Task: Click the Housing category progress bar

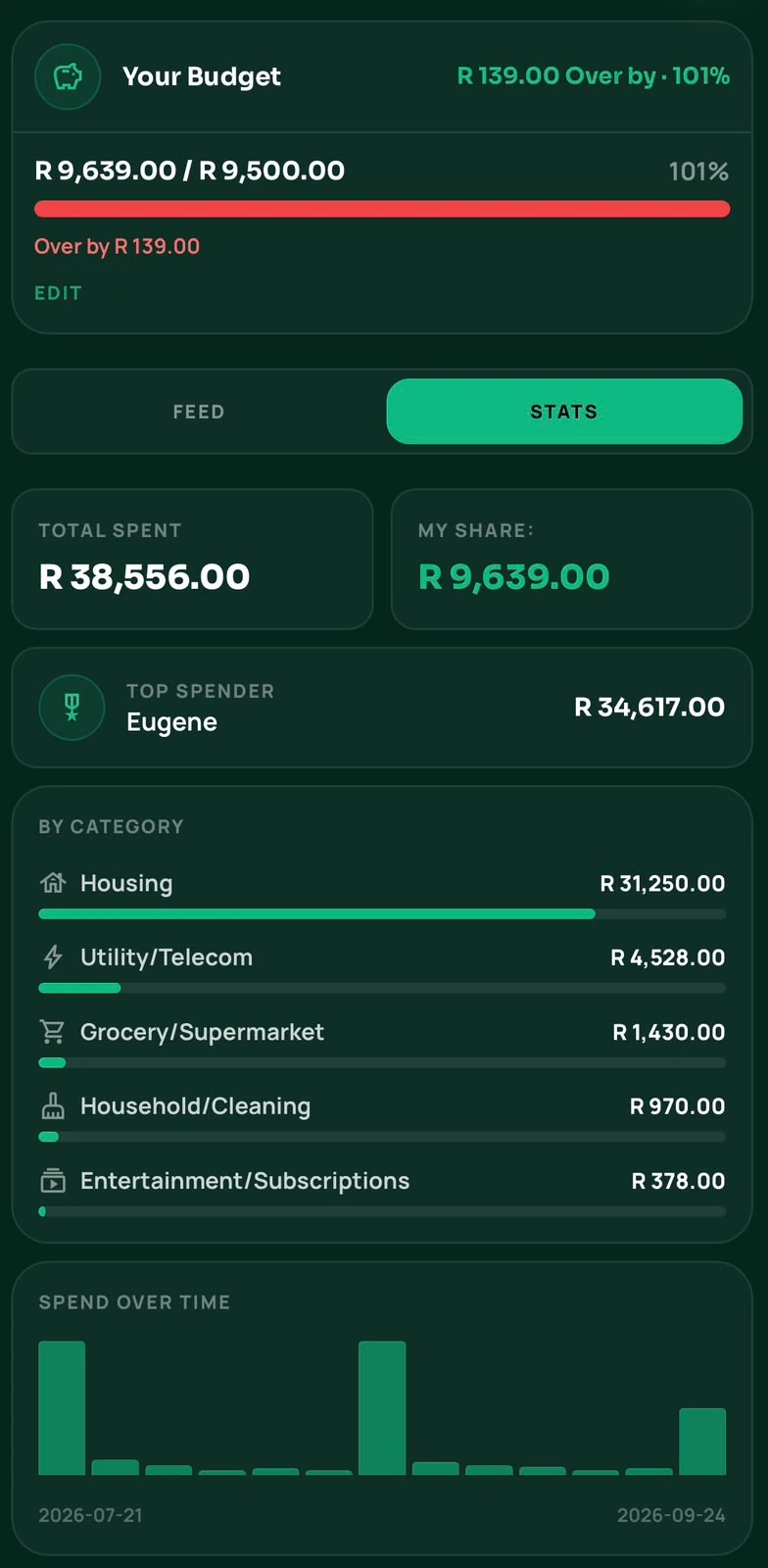Action: pyautogui.click(x=382, y=914)
